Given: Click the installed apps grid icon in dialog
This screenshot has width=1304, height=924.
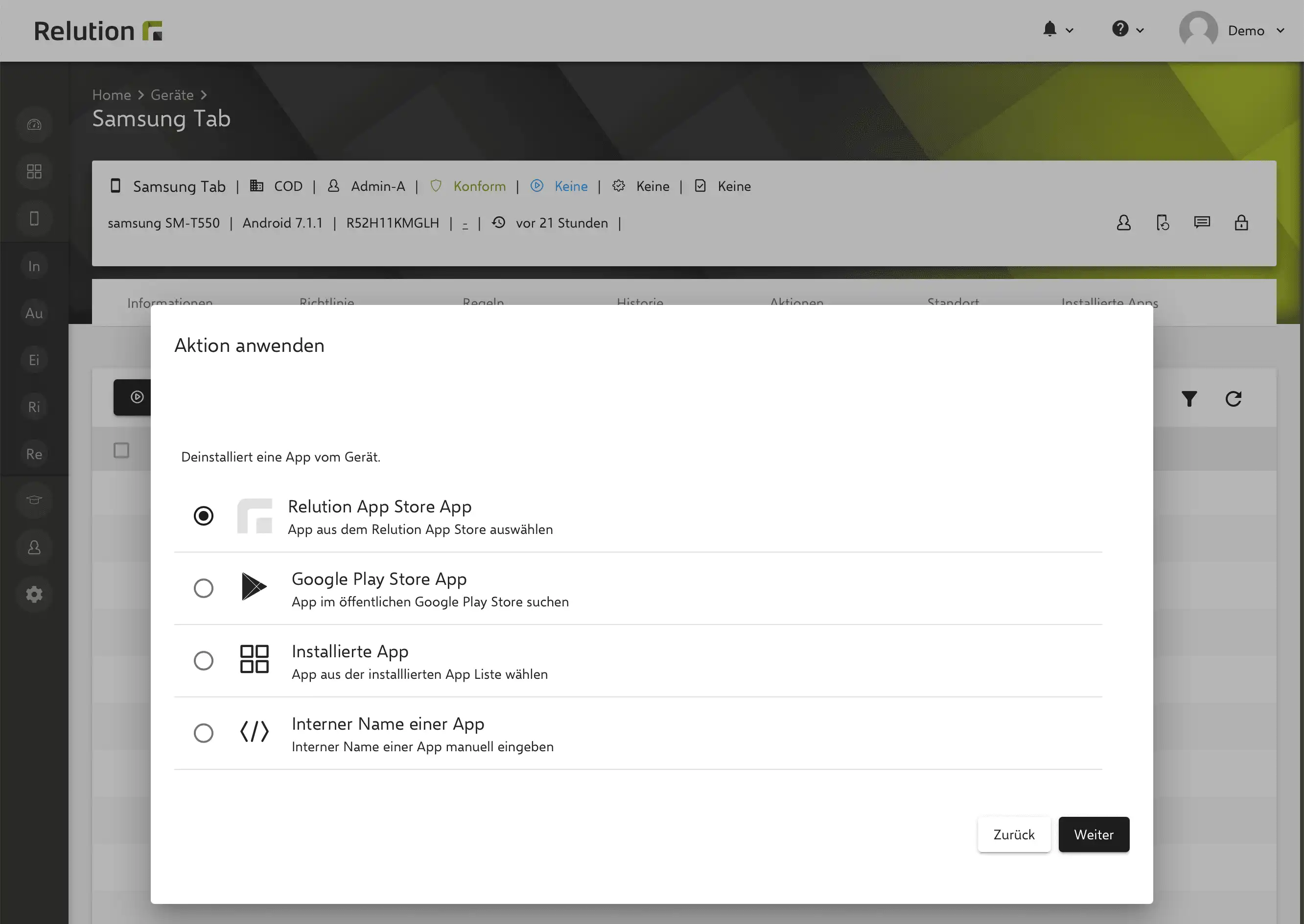Looking at the screenshot, I should pos(254,659).
